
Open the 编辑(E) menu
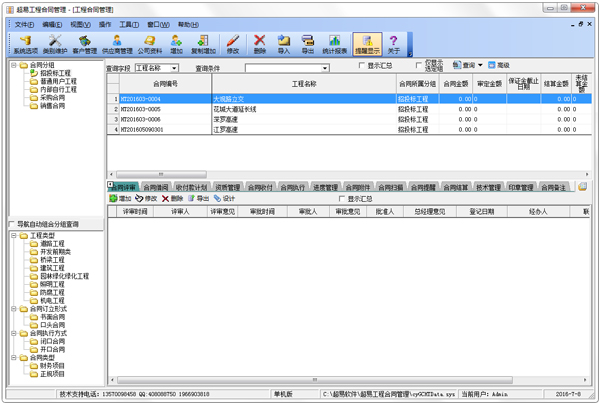pyautogui.click(x=52, y=24)
